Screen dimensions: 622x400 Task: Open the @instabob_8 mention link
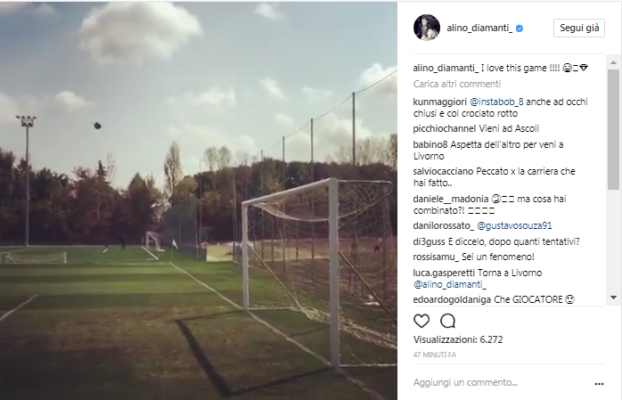(497, 102)
